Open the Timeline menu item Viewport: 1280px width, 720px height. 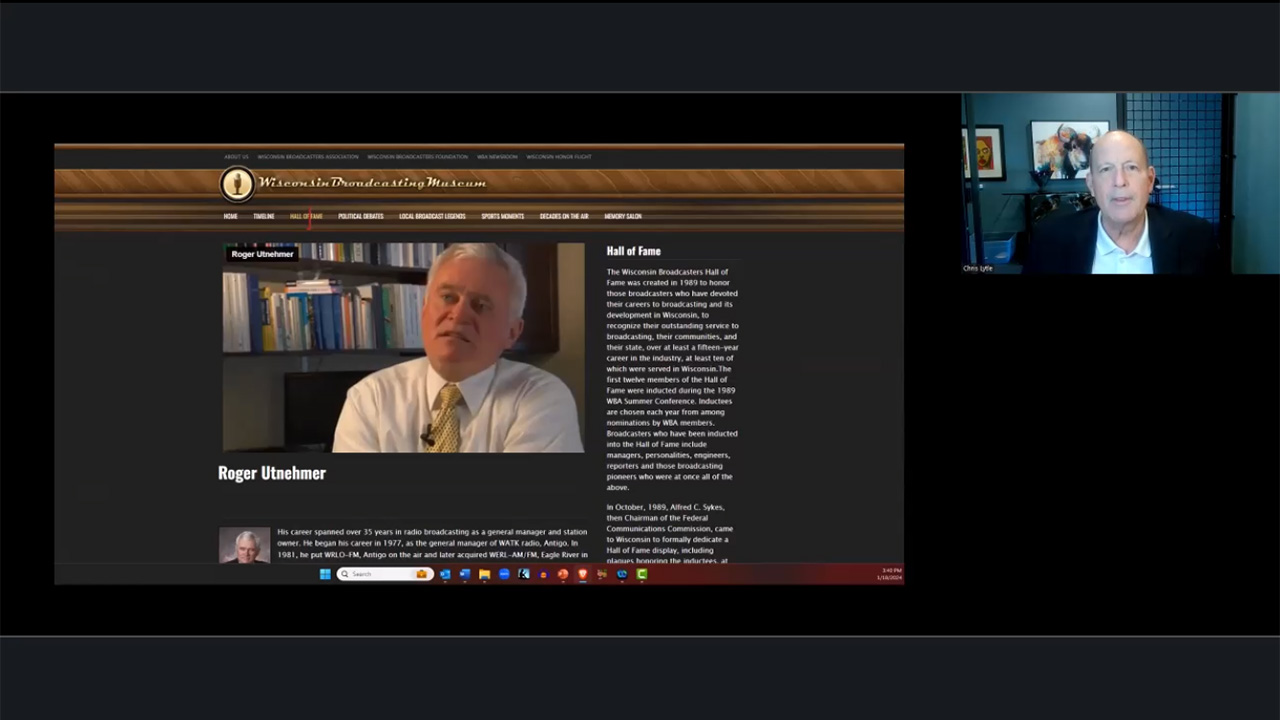pos(263,216)
